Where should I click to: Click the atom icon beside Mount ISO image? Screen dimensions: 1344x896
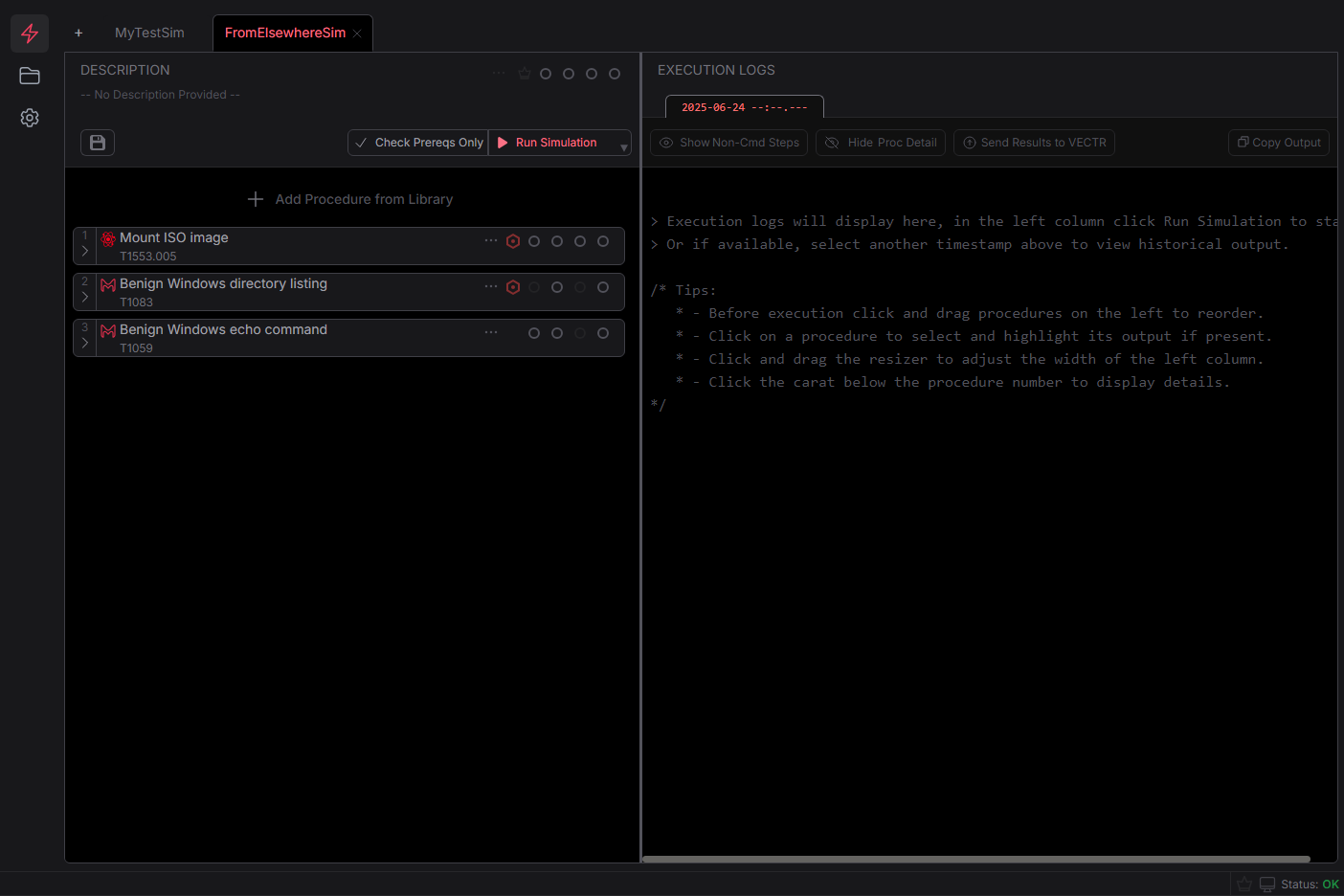pos(107,238)
